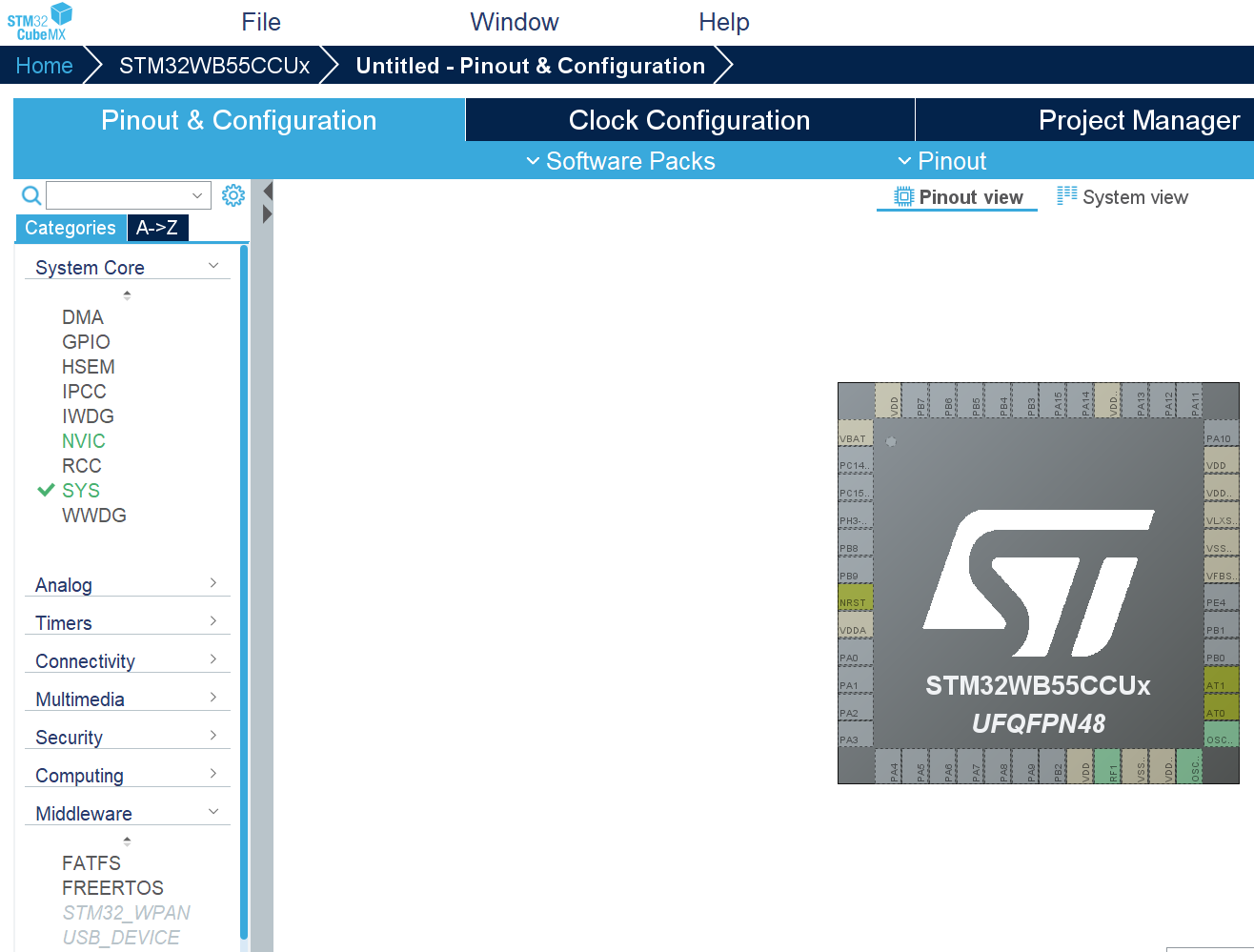Click the scroll-up arrow above FATFS
1254x952 pixels.
tap(126, 840)
